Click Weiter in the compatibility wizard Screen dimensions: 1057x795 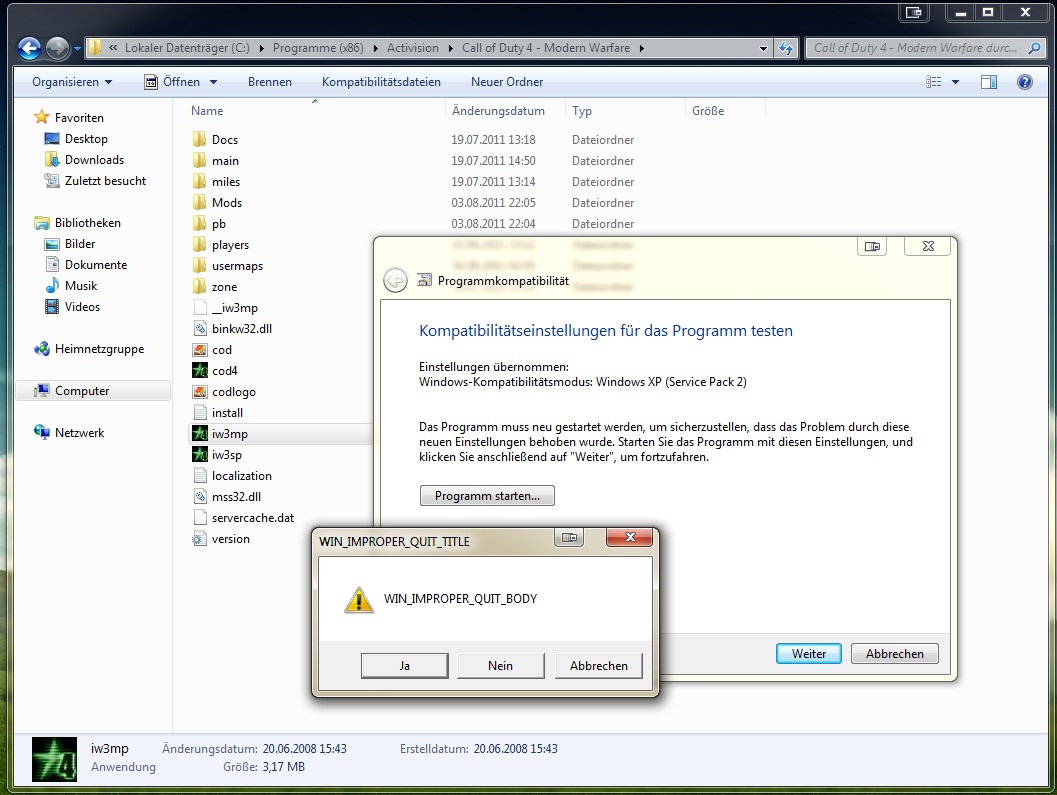(x=809, y=653)
